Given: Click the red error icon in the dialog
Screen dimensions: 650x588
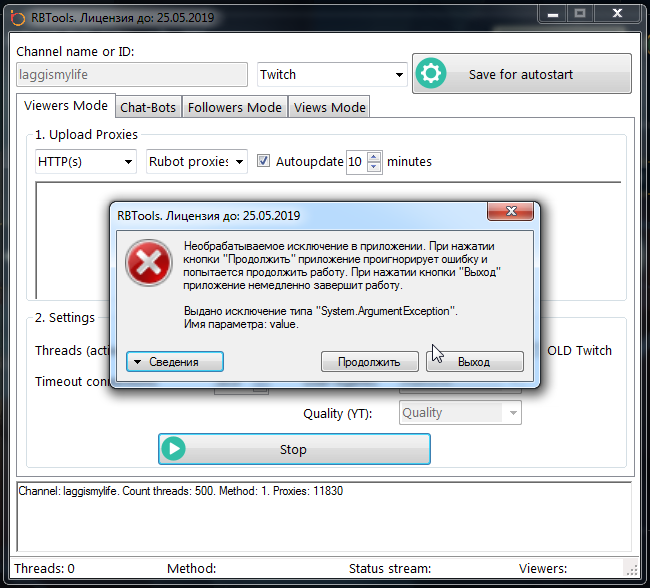Looking at the screenshot, I should coord(149,263).
